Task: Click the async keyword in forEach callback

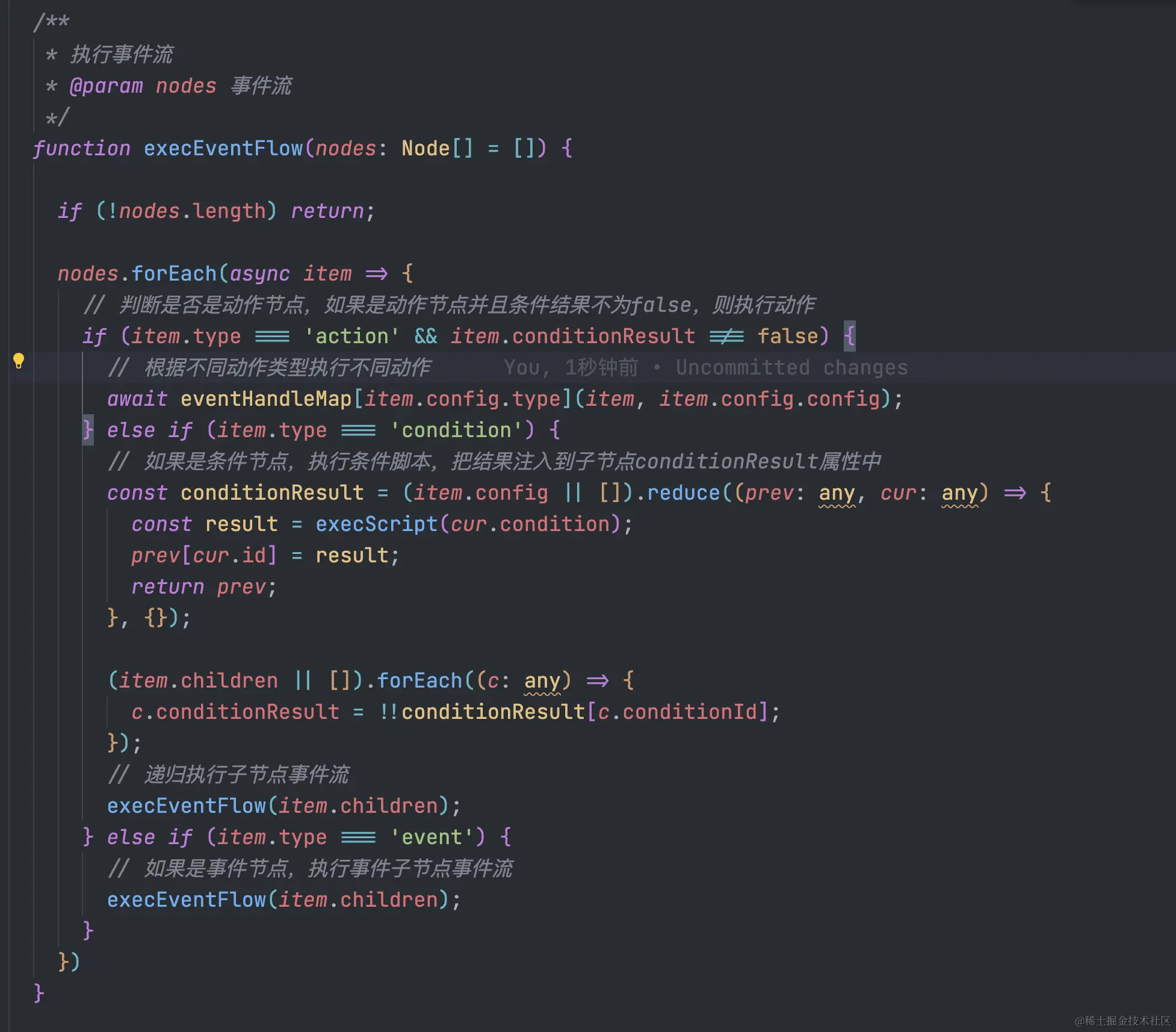Action: [260, 273]
